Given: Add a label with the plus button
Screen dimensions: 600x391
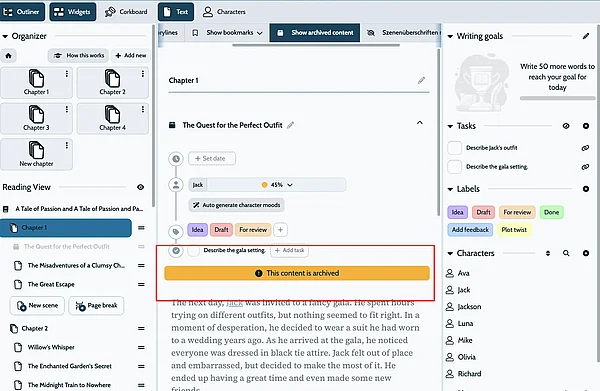Looking at the screenshot, I should click(x=280, y=230).
